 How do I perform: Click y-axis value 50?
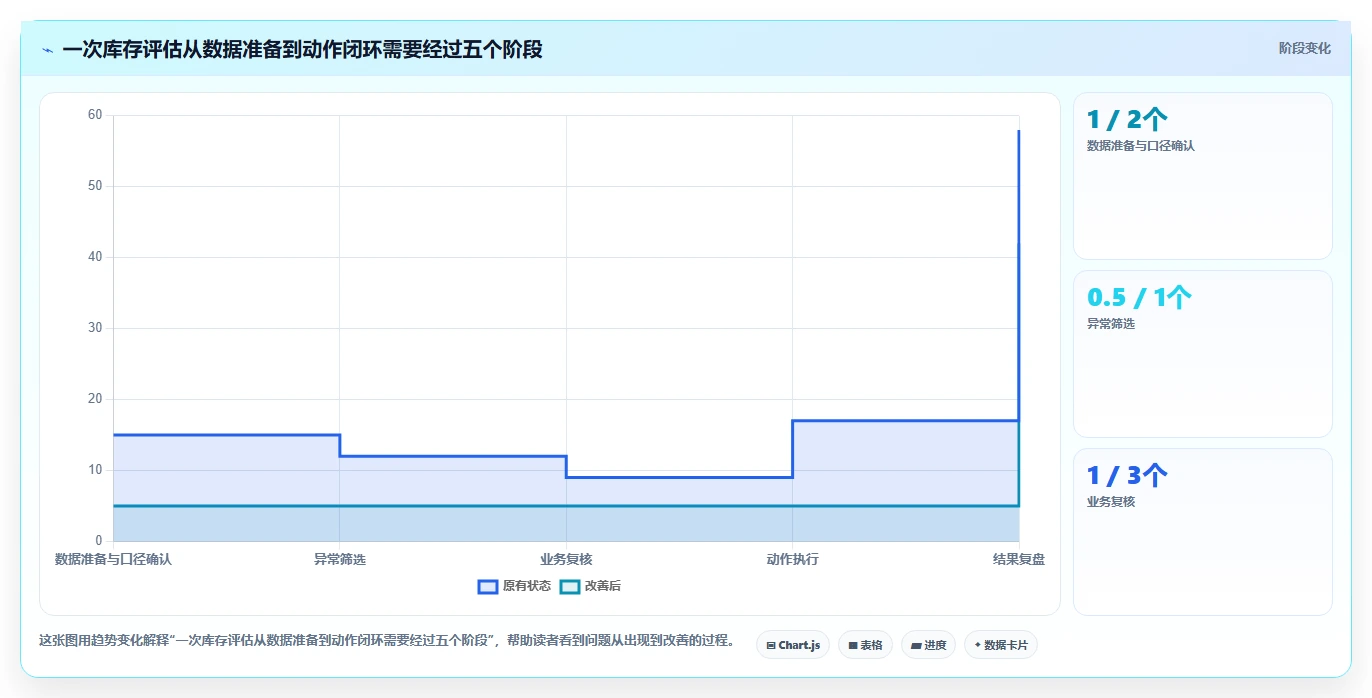tap(95, 186)
